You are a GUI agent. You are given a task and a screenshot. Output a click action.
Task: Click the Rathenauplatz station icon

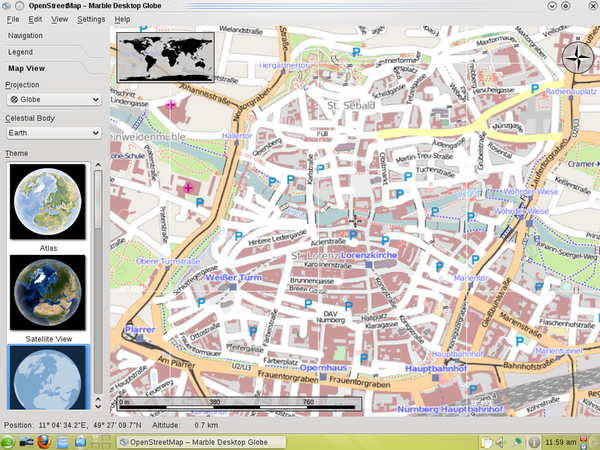point(571,98)
